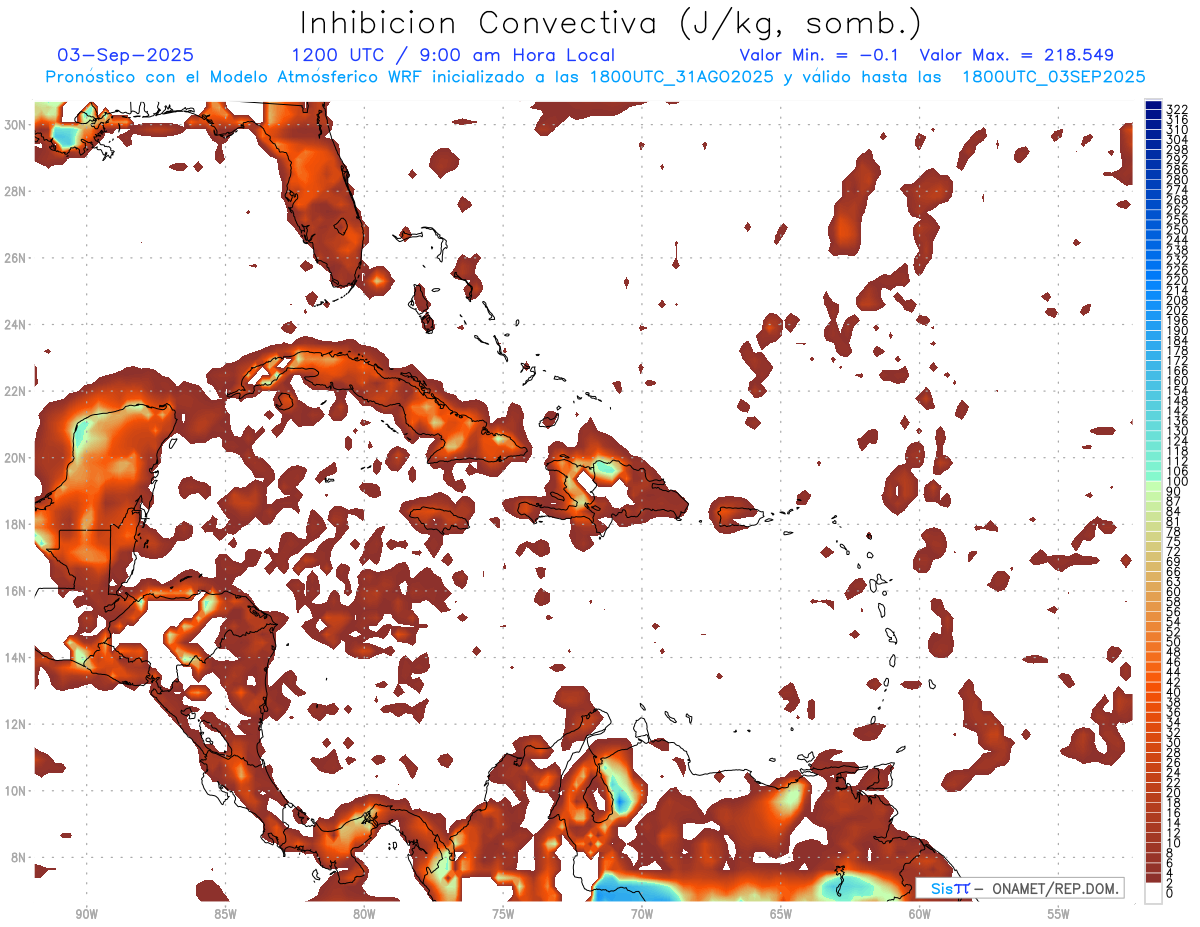Click the colorbar value '0'
This screenshot has width=1200, height=927.
click(1170, 895)
